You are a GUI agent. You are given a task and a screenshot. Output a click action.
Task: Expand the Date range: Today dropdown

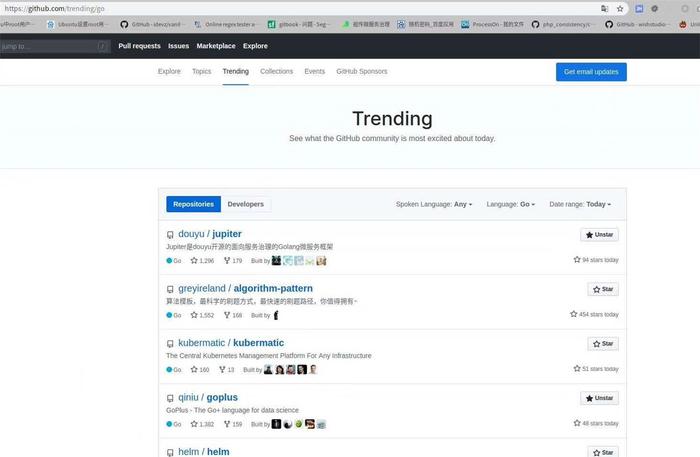click(580, 204)
